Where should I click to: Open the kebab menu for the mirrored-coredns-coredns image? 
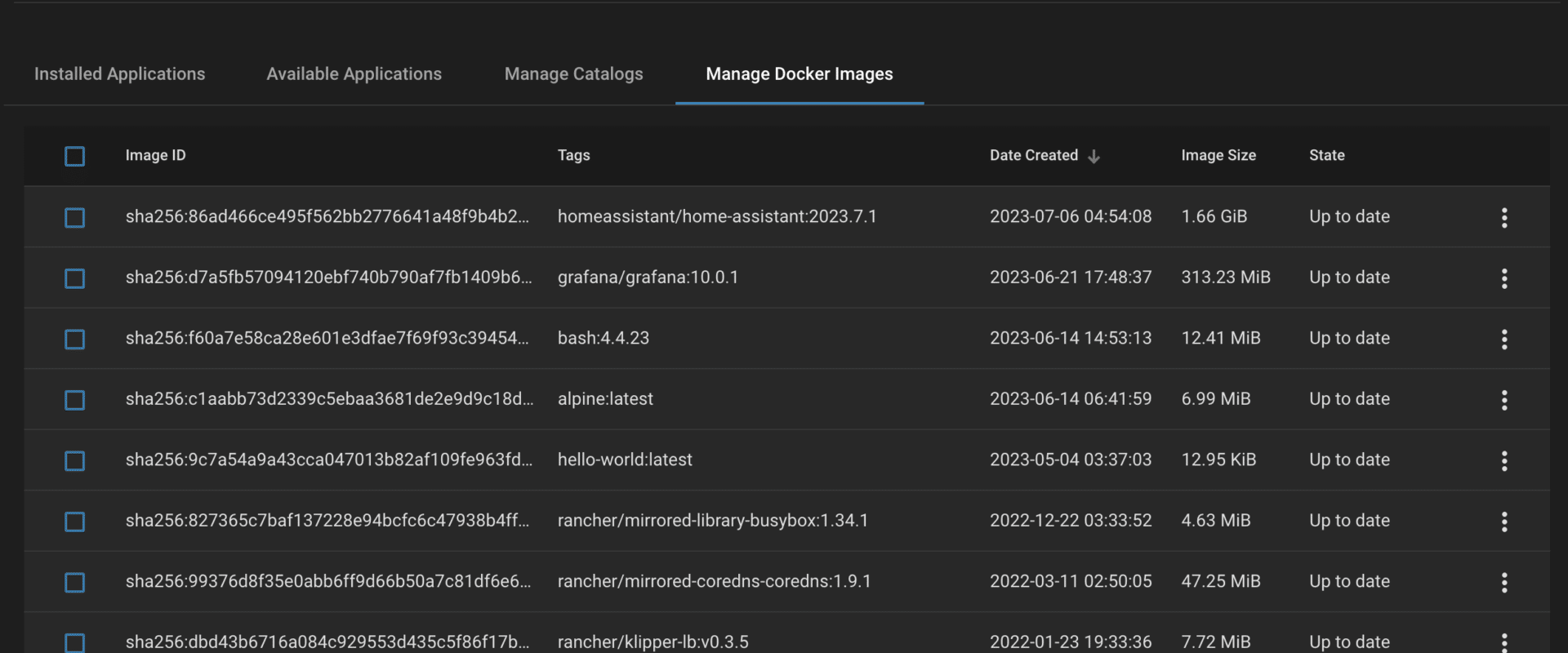[x=1504, y=582]
